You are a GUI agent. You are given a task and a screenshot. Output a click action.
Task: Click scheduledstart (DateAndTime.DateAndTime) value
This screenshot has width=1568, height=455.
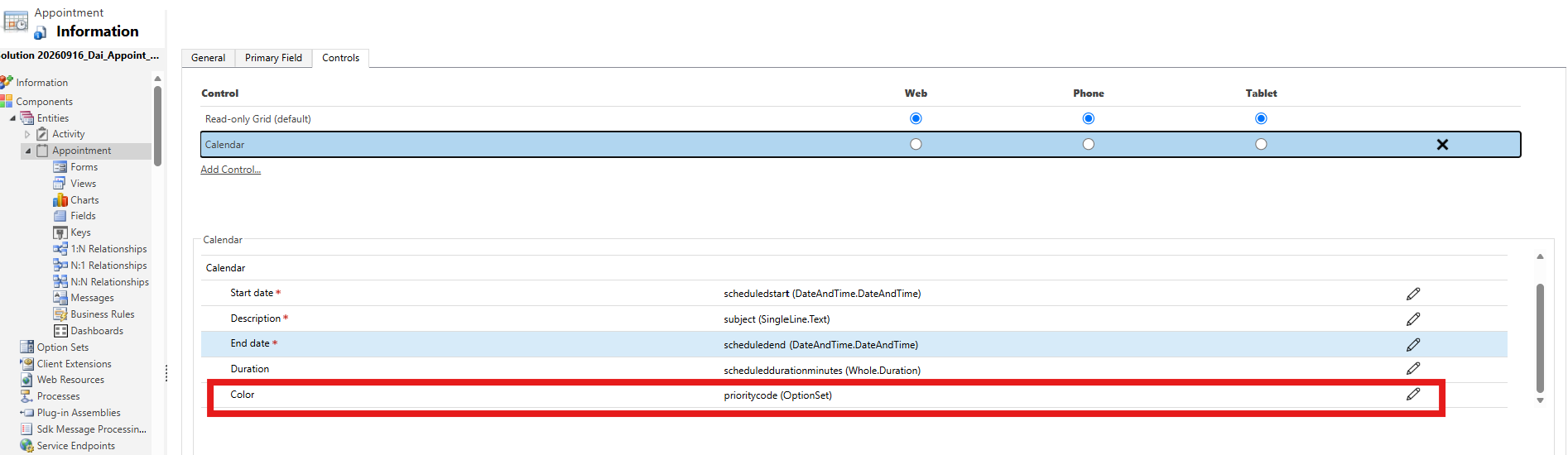tap(822, 294)
